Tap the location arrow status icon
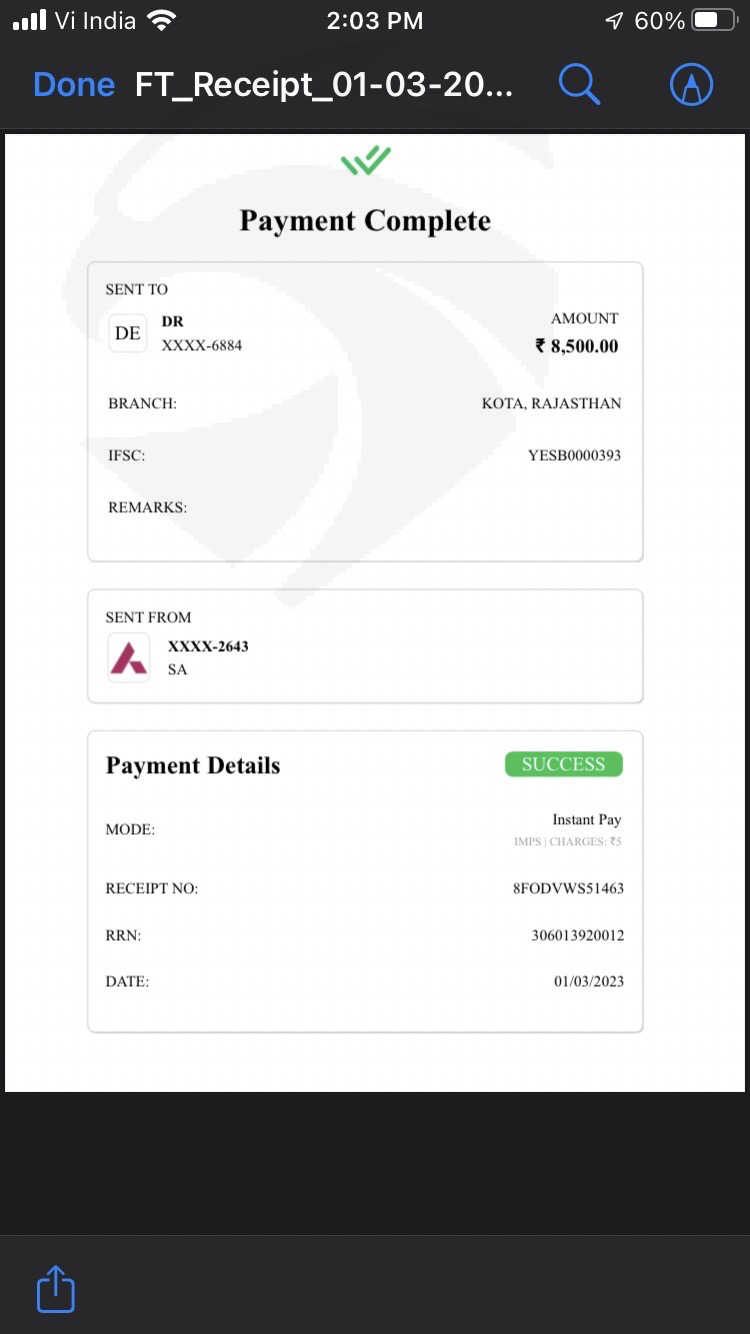The width and height of the screenshot is (750, 1334). point(614,21)
